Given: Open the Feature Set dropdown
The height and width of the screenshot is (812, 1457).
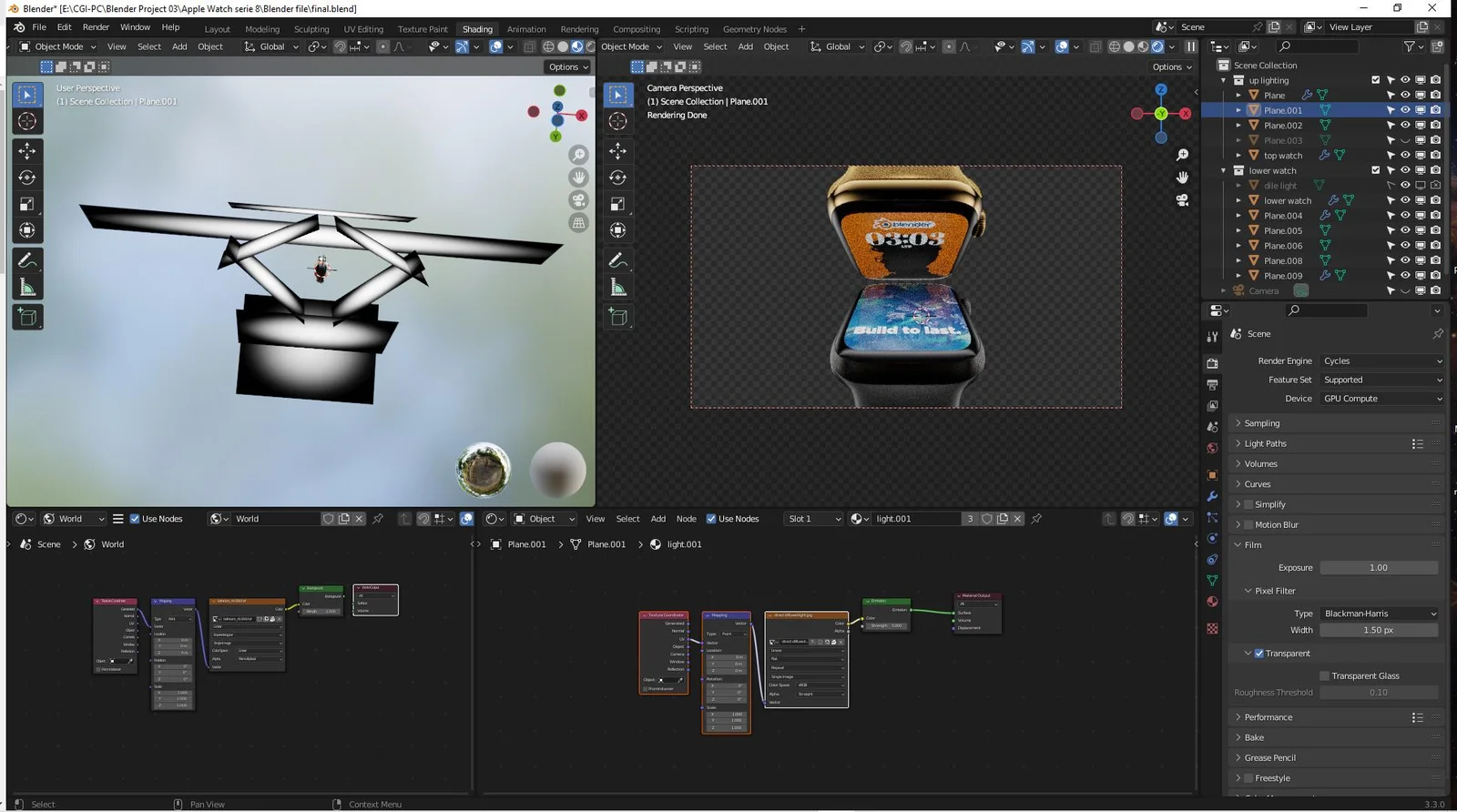Looking at the screenshot, I should 1381,381.
